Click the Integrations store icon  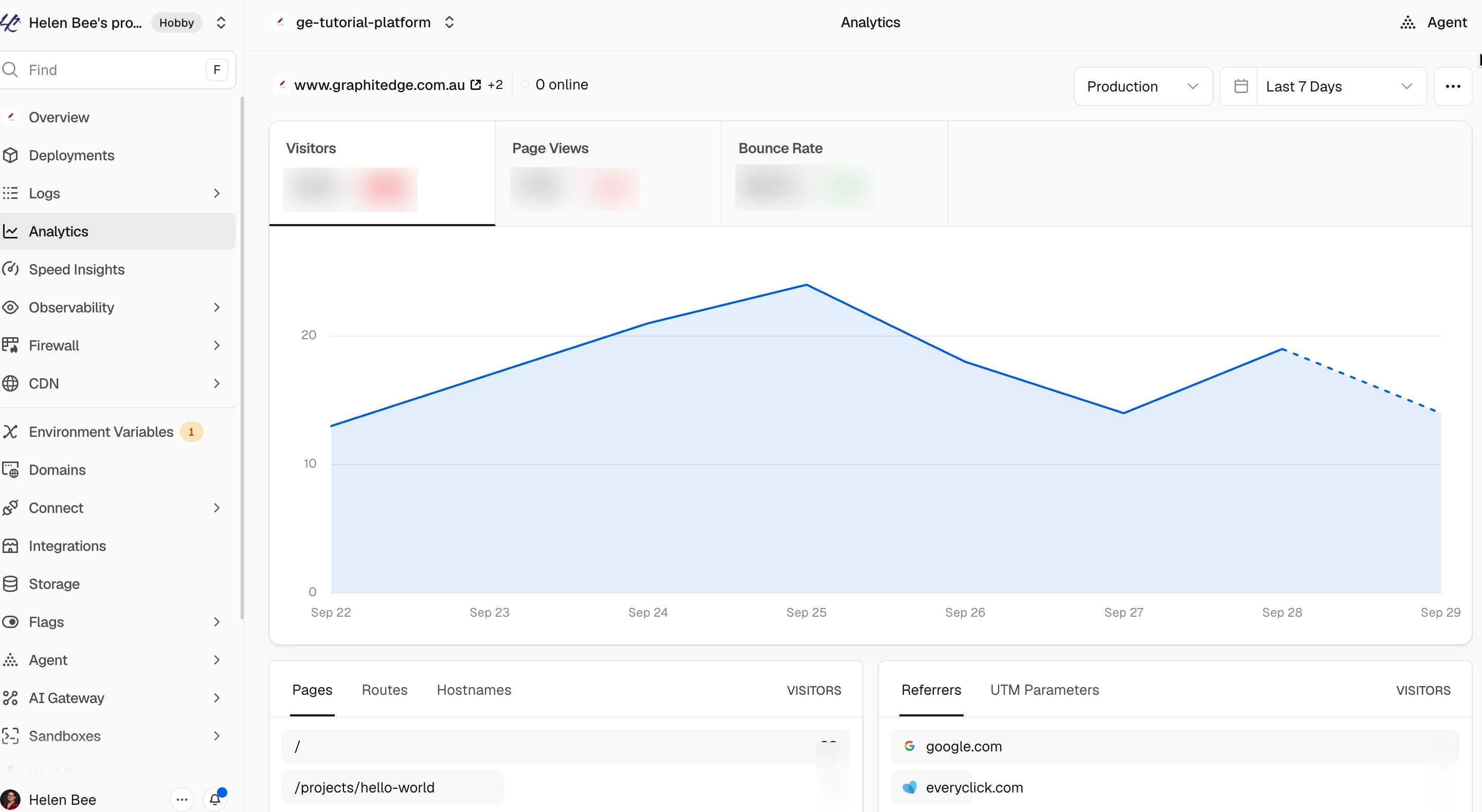(10, 546)
